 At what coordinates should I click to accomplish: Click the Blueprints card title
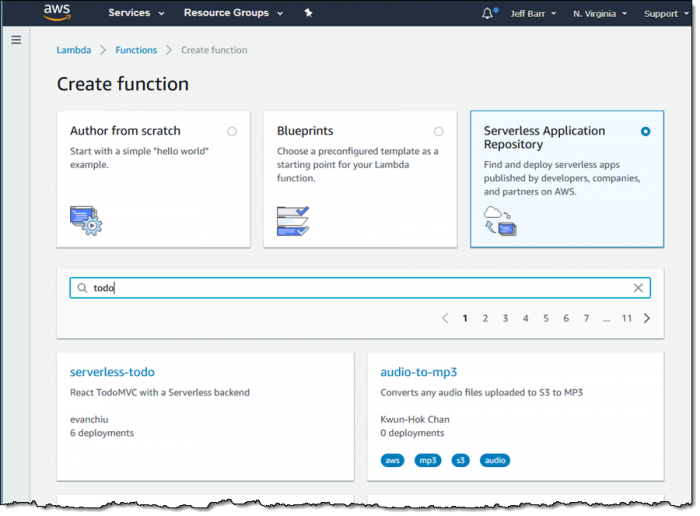coord(305,131)
